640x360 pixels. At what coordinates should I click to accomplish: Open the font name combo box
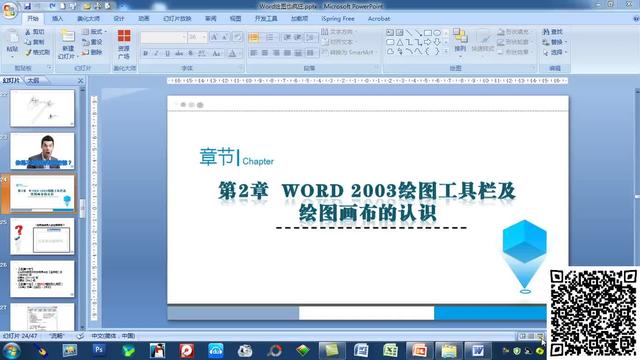pyautogui.click(x=163, y=37)
